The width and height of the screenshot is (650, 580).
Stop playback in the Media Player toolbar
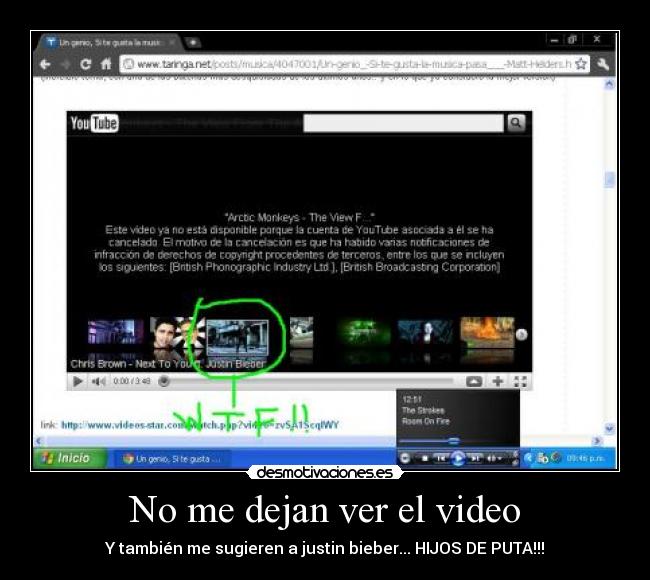click(x=425, y=459)
